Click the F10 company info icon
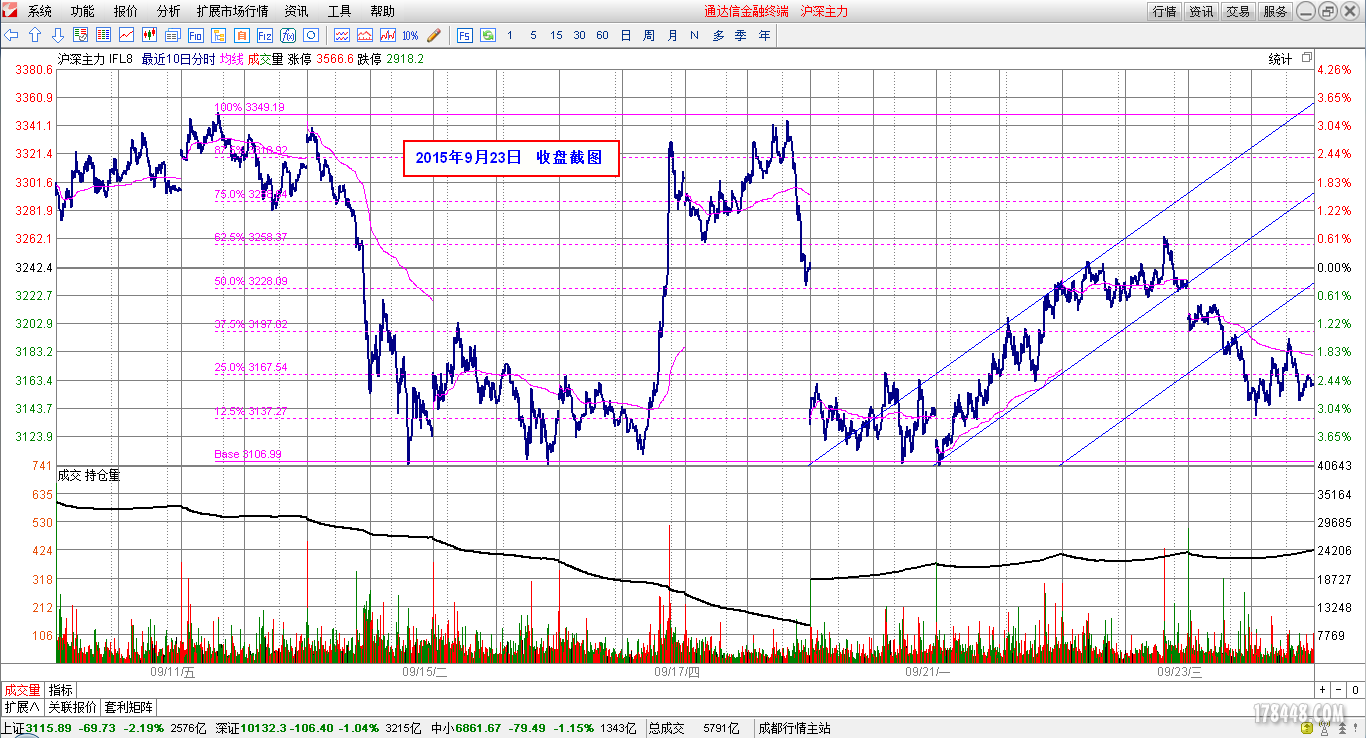Viewport: 1366px width, 738px height. (x=196, y=35)
